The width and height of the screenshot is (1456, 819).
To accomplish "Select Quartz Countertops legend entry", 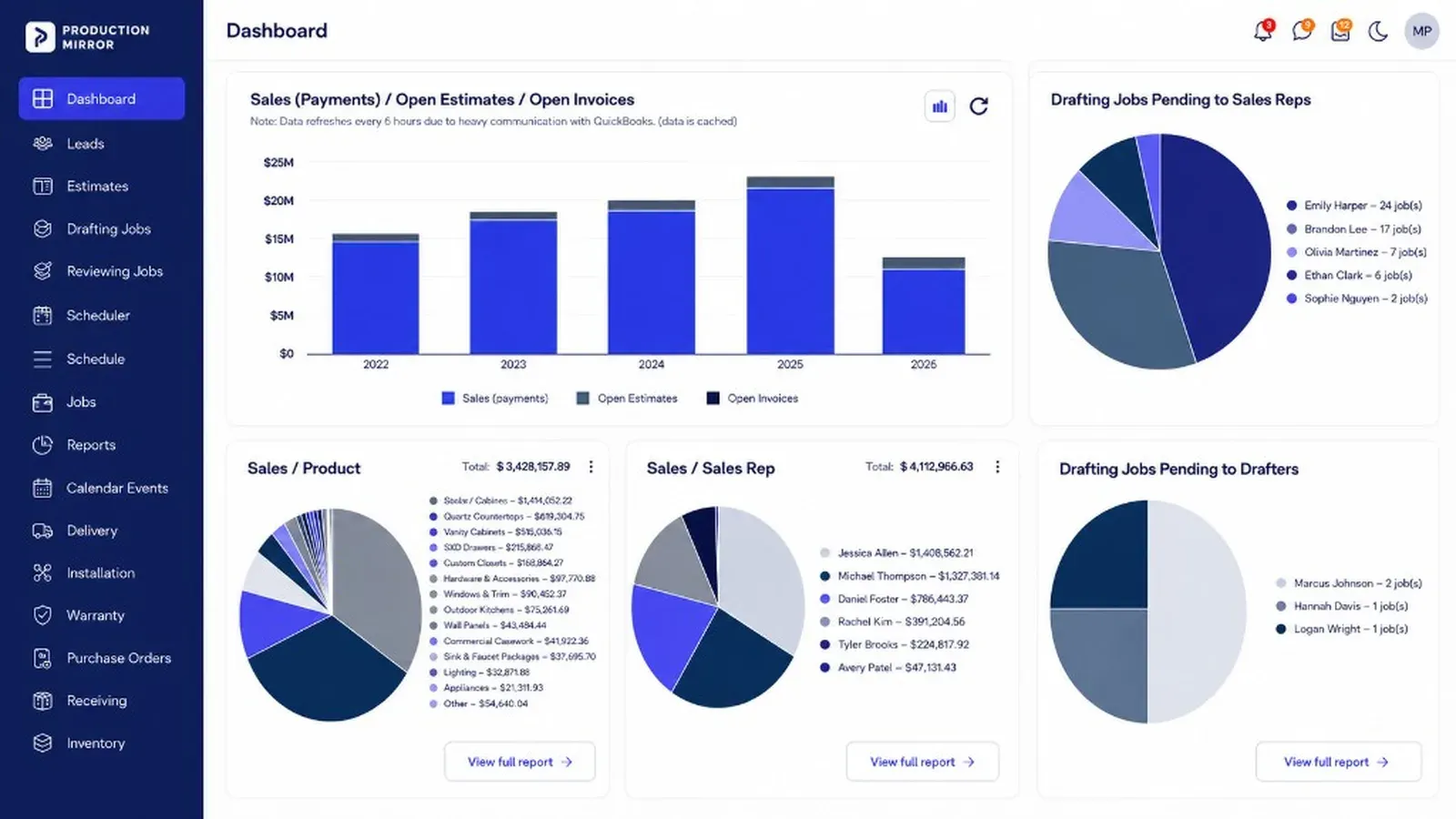I will pyautogui.click(x=507, y=516).
